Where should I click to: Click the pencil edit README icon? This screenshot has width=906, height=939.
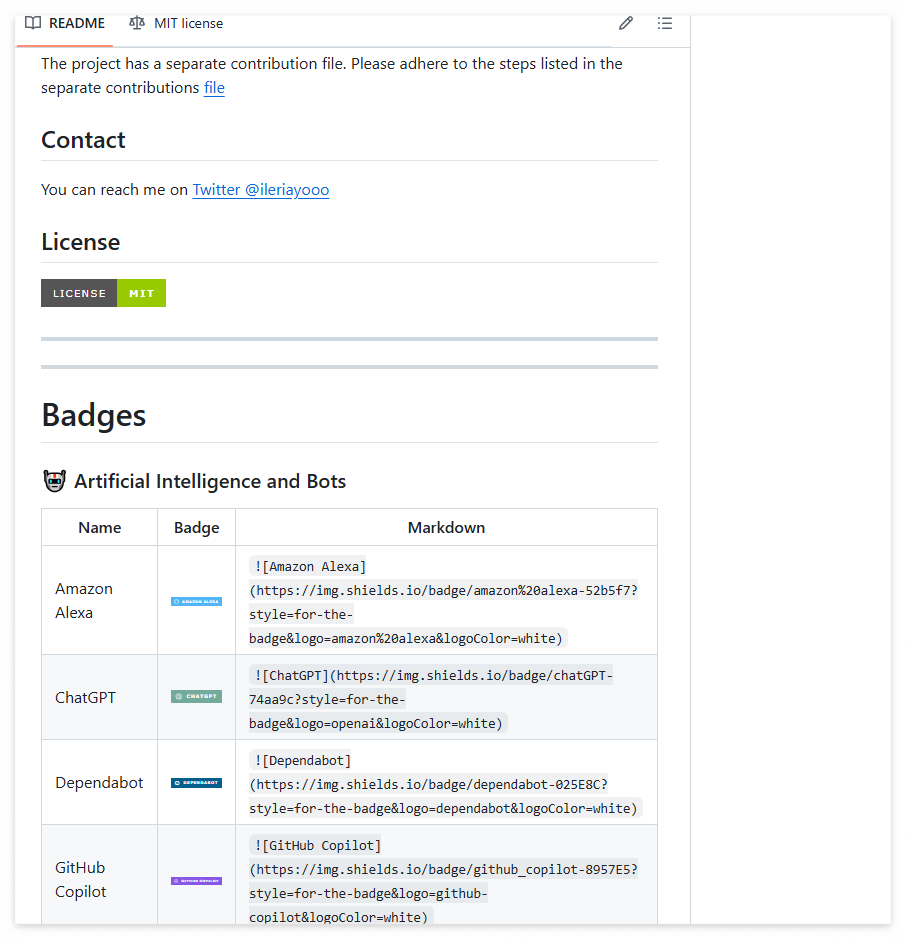click(x=626, y=23)
